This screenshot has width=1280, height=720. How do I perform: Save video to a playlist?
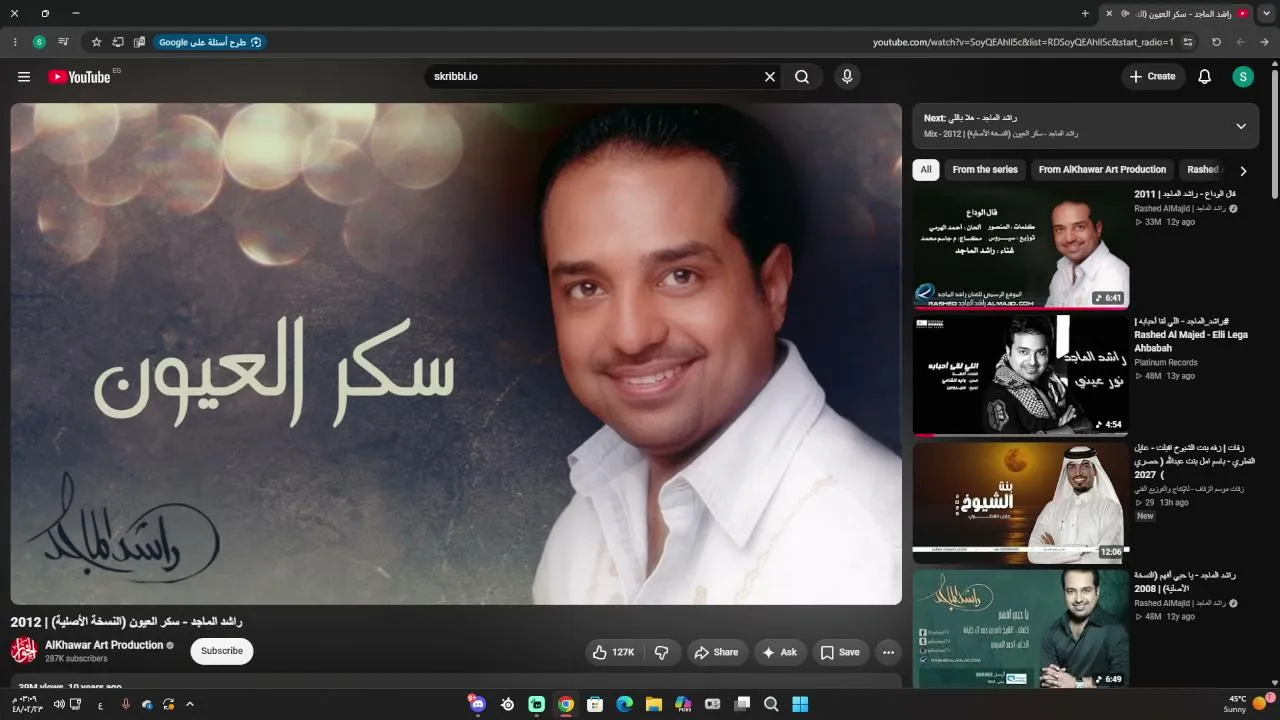click(841, 652)
